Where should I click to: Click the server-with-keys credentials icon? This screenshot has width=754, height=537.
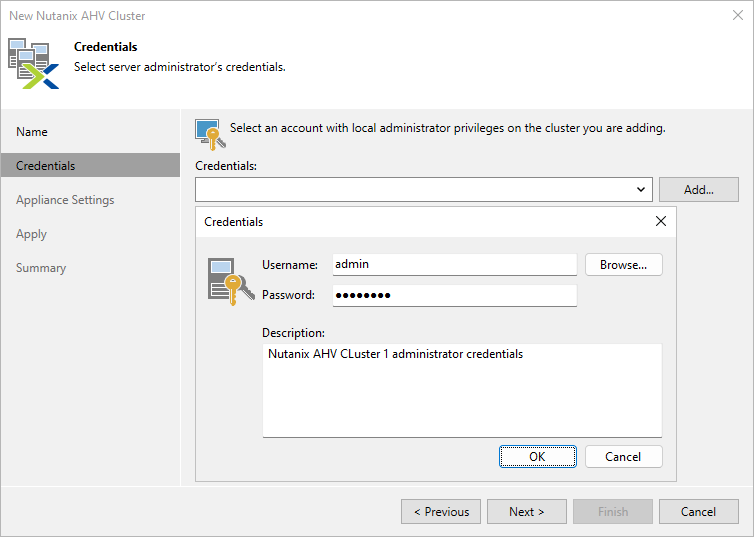click(223, 280)
